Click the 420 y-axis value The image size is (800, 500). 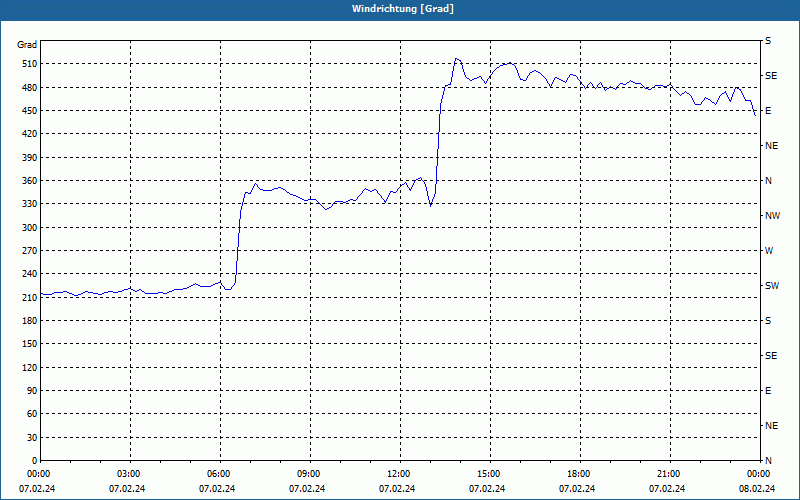pyautogui.click(x=30, y=134)
